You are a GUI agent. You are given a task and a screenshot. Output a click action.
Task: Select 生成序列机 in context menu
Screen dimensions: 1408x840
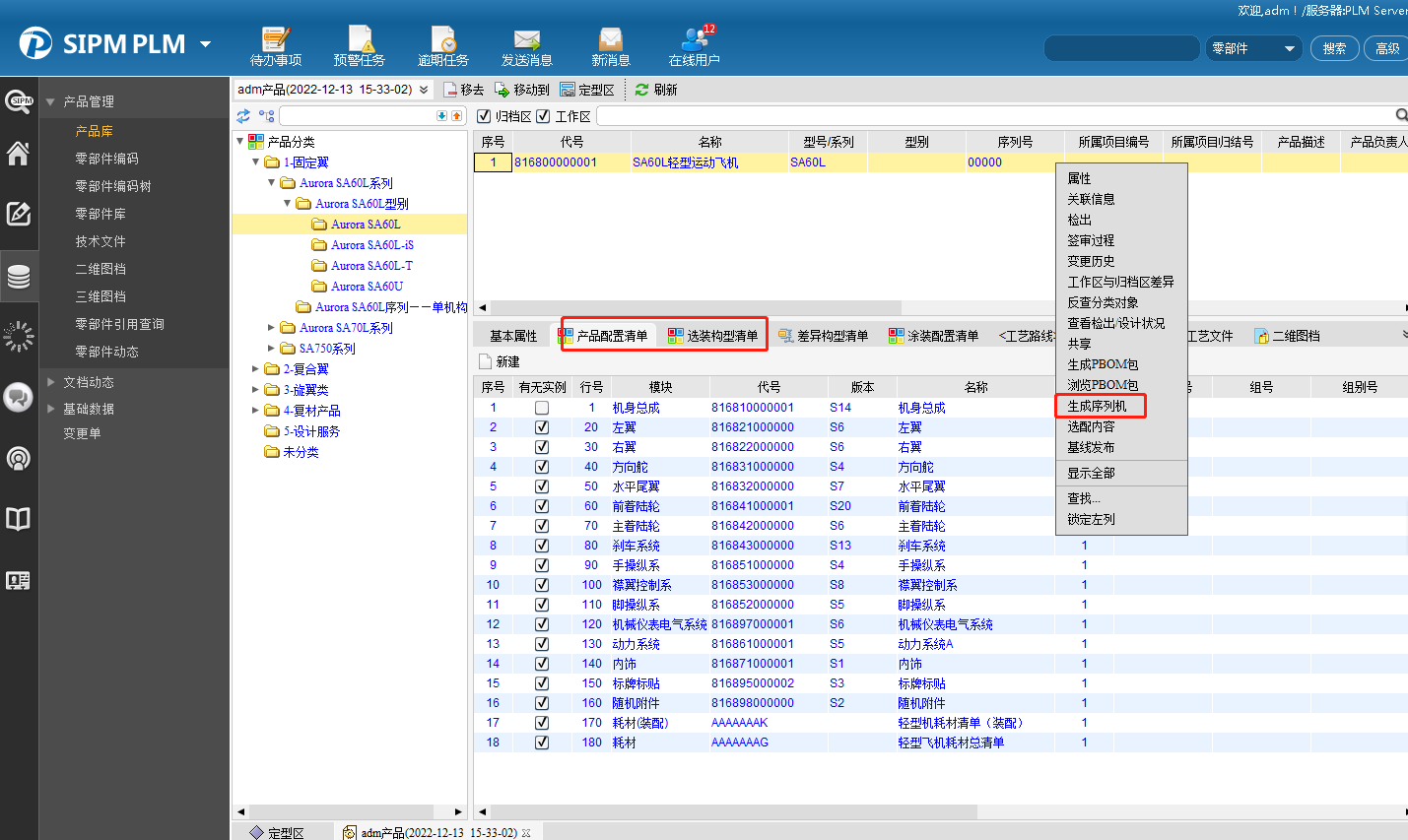coord(1097,406)
